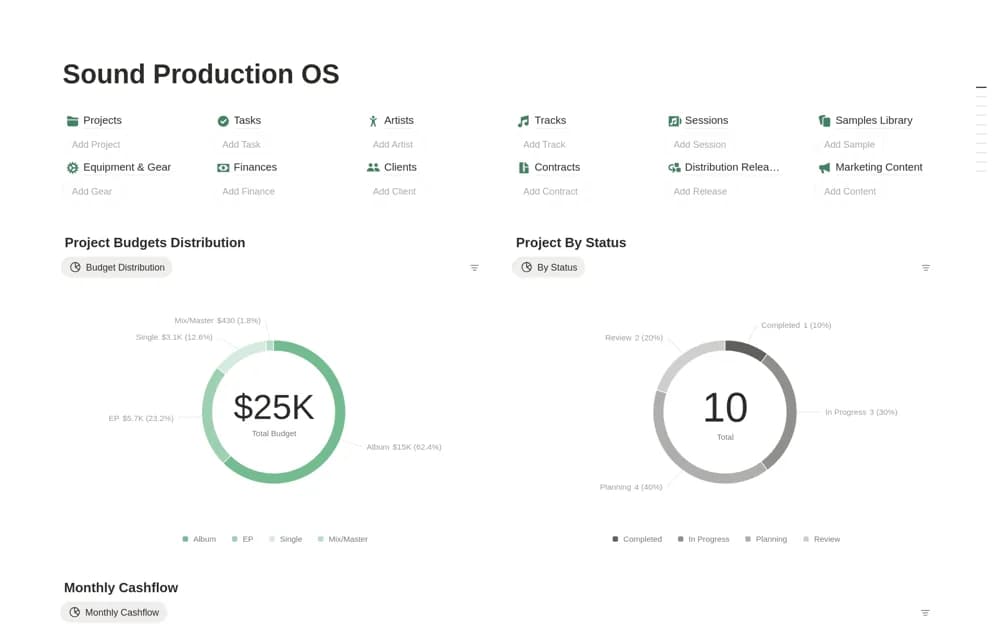This screenshot has width=1000, height=624.
Task: Click the Add Contract button
Action: click(x=550, y=191)
